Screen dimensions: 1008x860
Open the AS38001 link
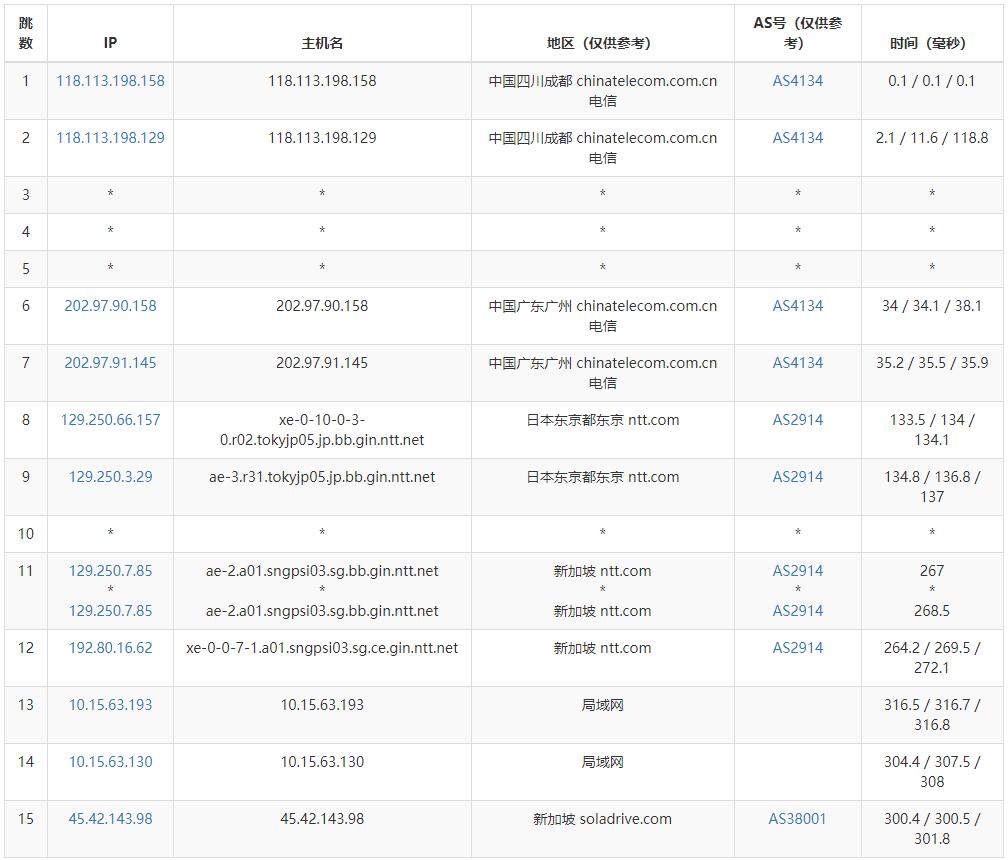pyautogui.click(x=798, y=819)
